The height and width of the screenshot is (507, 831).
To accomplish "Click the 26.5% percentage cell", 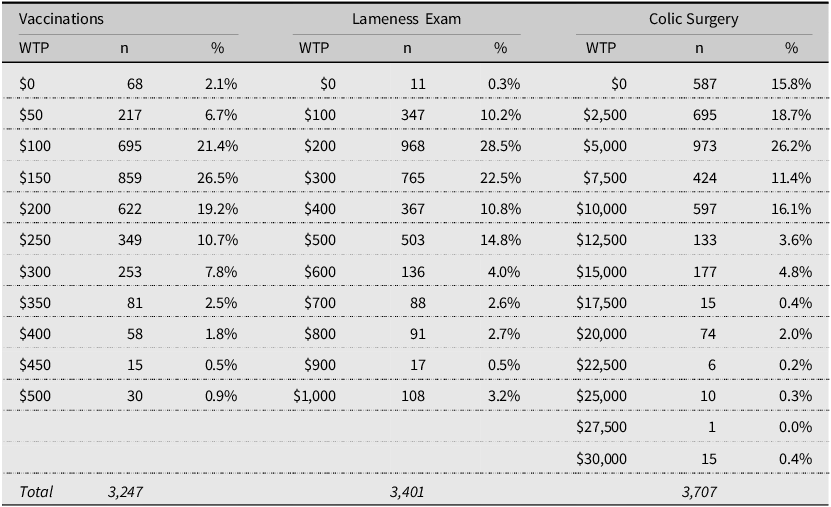I will pos(219,178).
